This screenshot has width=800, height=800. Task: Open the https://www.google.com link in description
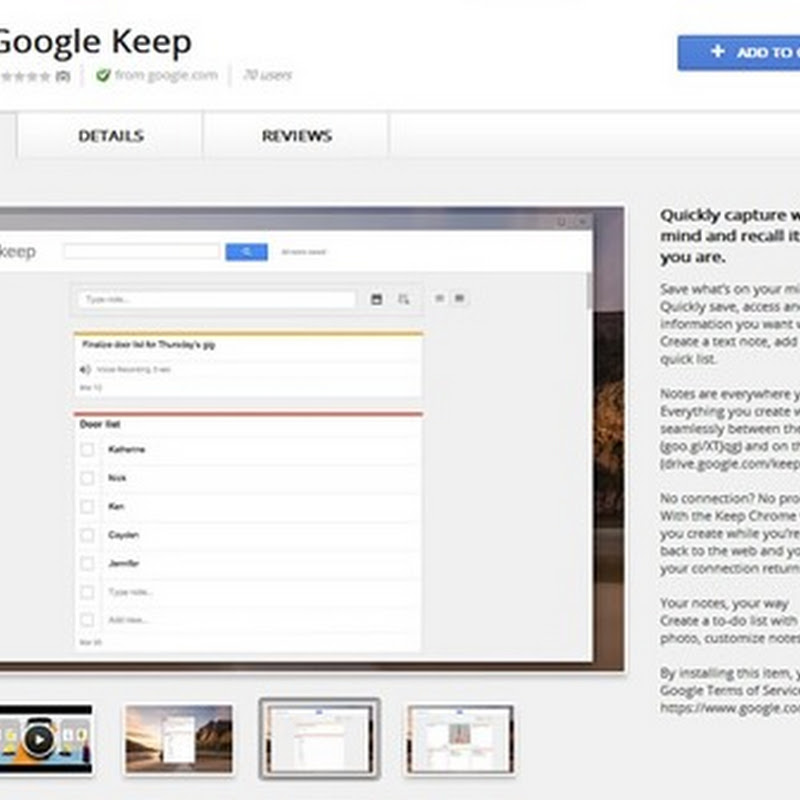pos(730,708)
